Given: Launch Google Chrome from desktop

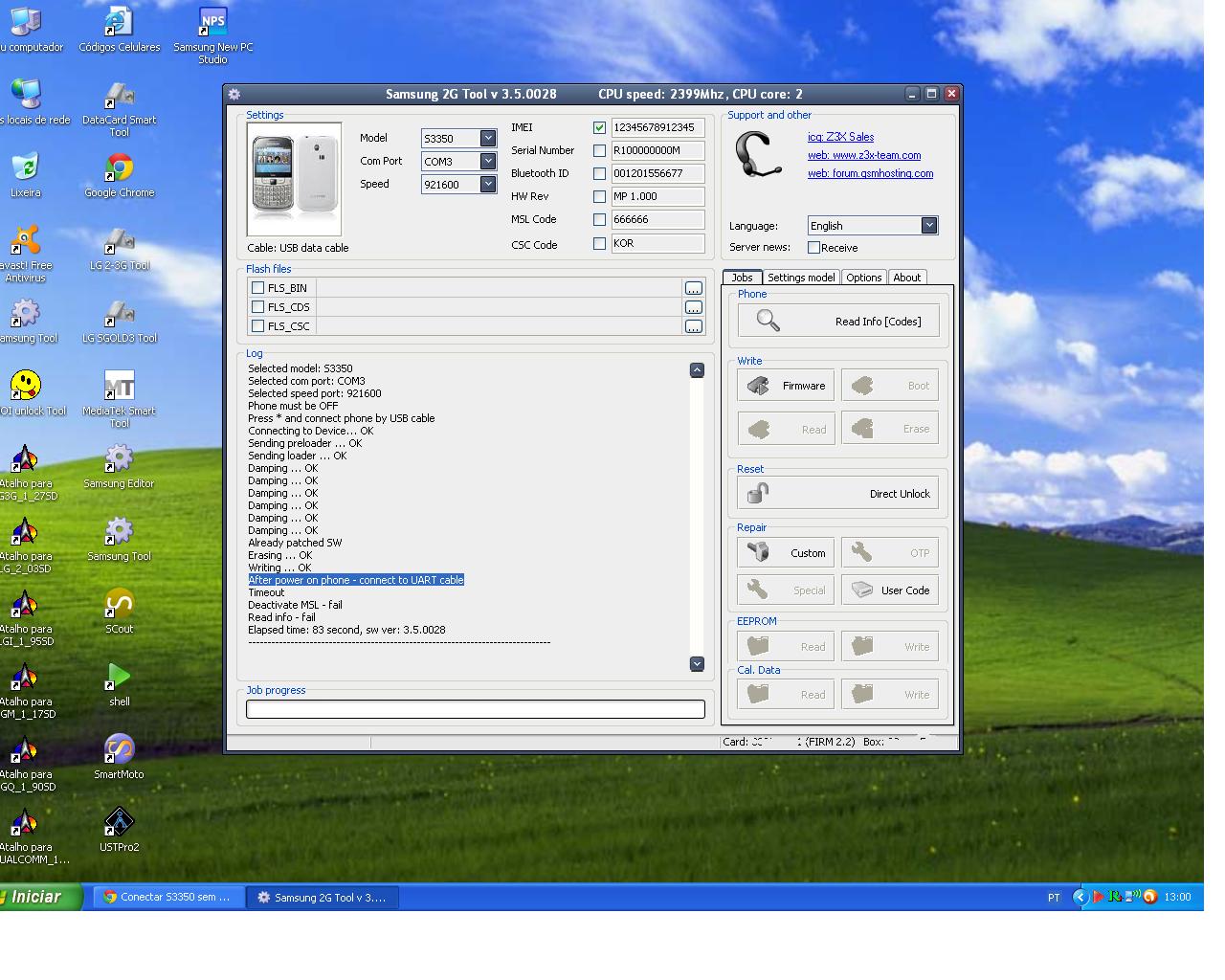Looking at the screenshot, I should [119, 175].
